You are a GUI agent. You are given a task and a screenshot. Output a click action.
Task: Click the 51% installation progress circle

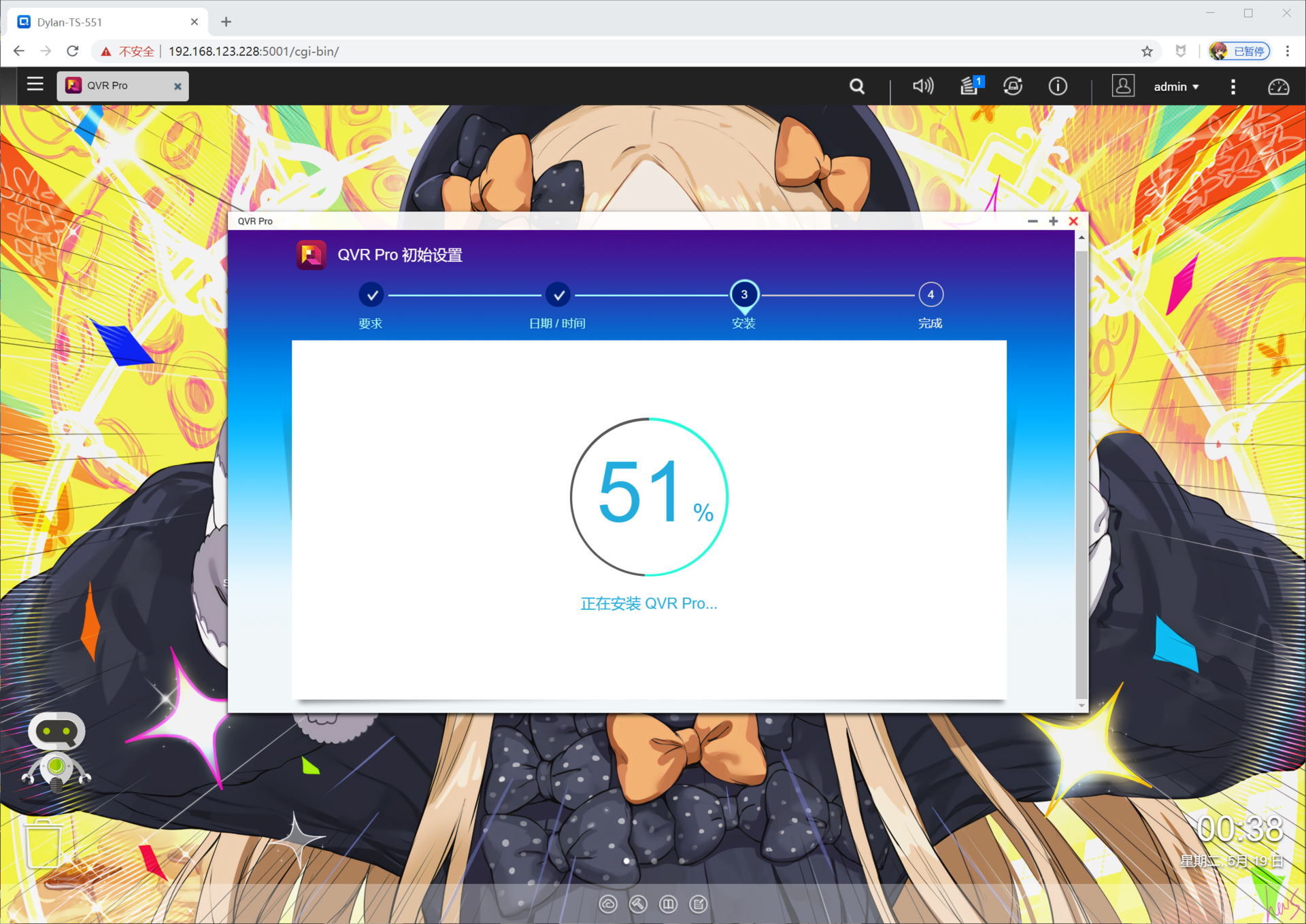click(649, 497)
